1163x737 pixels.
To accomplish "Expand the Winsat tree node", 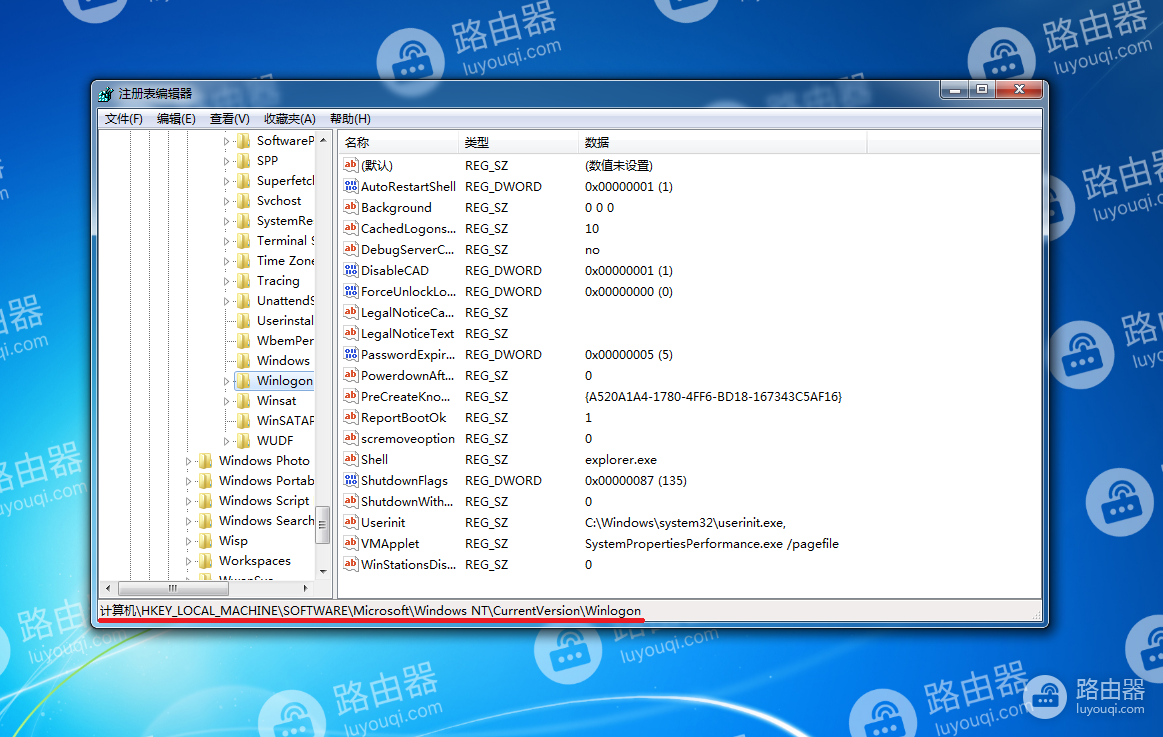I will pyautogui.click(x=226, y=401).
